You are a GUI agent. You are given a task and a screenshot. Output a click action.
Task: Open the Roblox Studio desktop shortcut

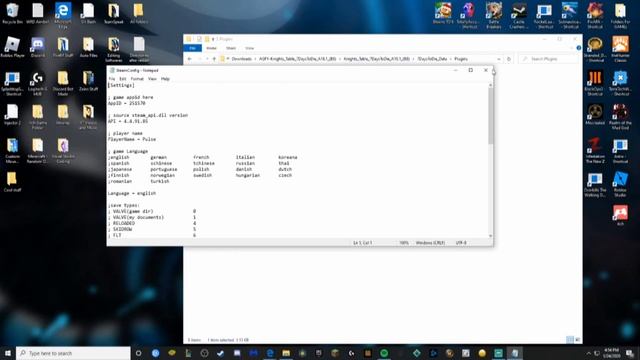click(620, 184)
